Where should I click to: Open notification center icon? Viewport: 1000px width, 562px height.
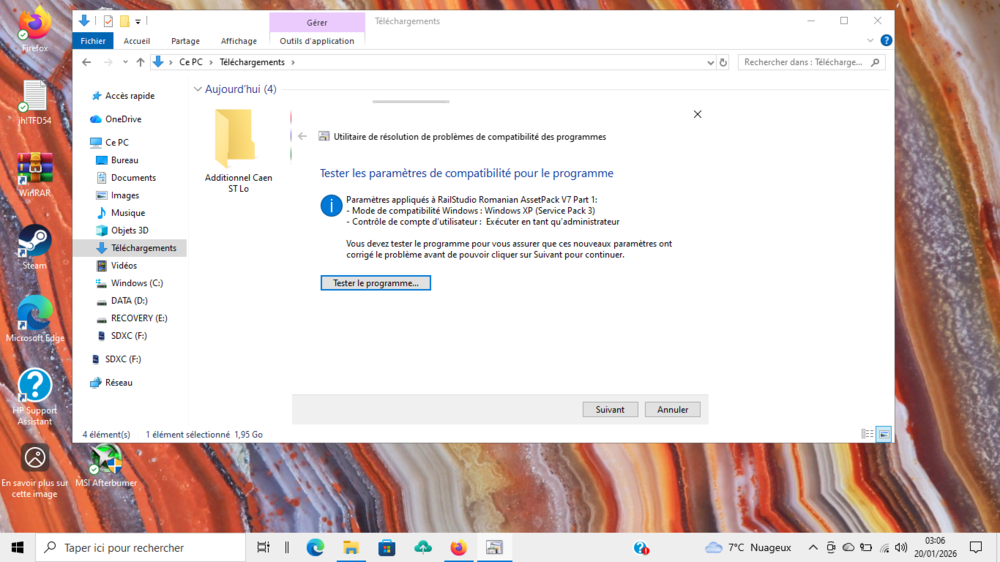click(x=976, y=547)
